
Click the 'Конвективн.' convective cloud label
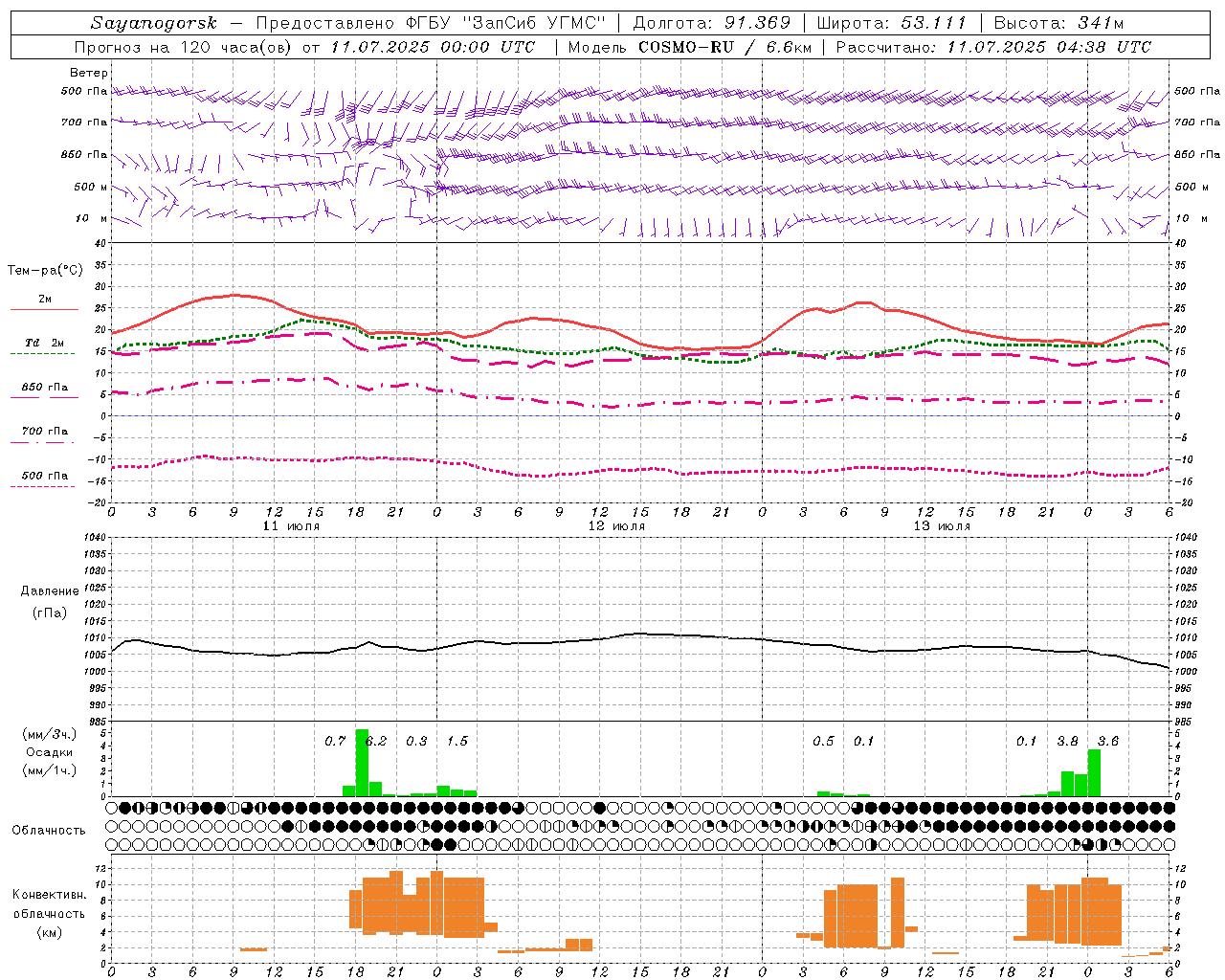point(49,895)
